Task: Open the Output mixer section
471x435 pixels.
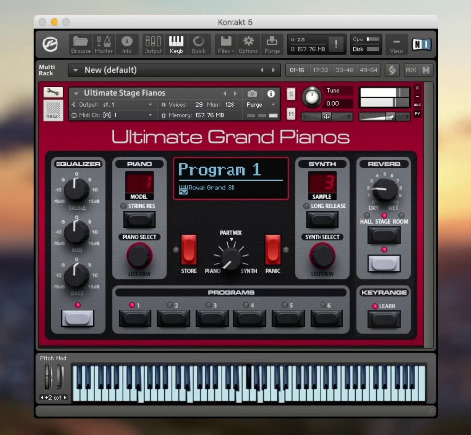Action: pos(153,44)
